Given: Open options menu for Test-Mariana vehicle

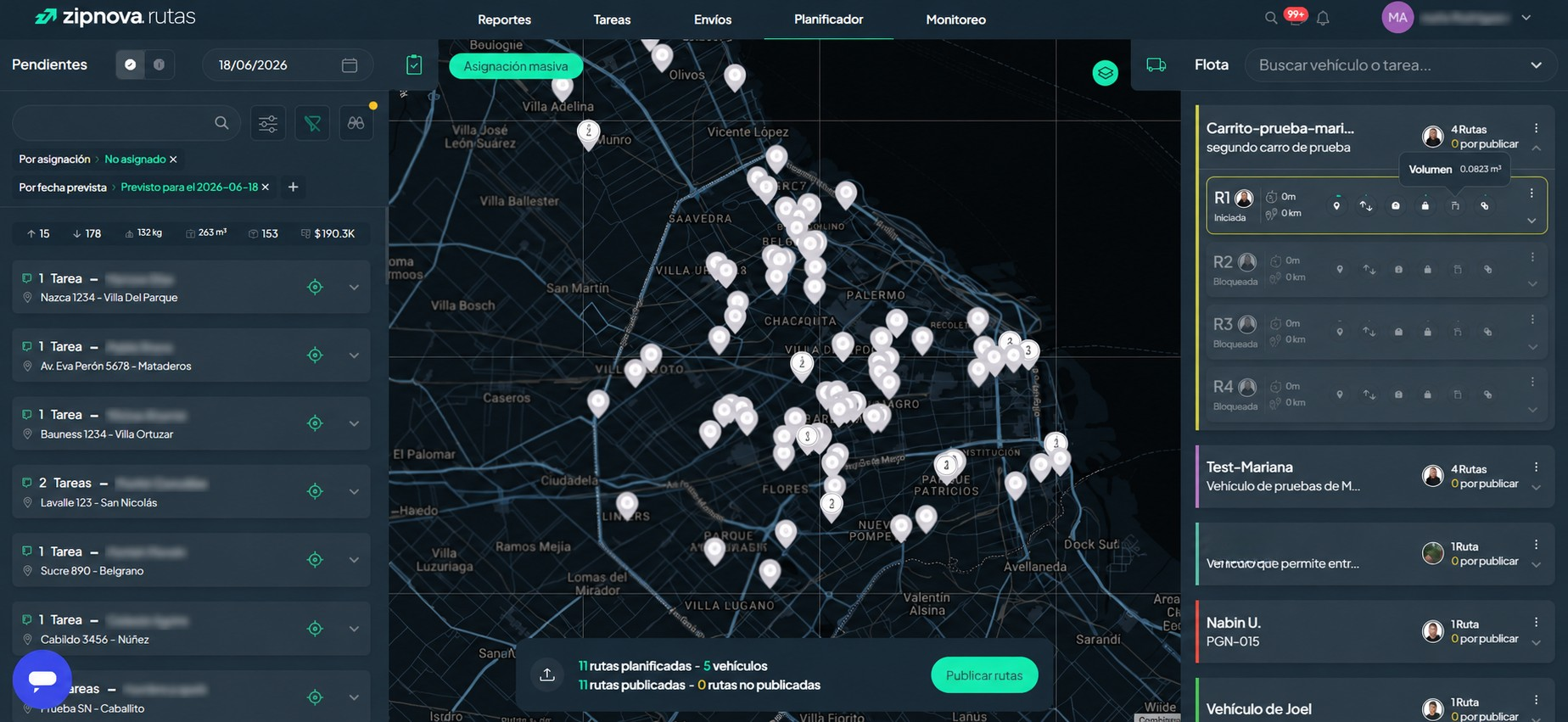Looking at the screenshot, I should 1536,467.
